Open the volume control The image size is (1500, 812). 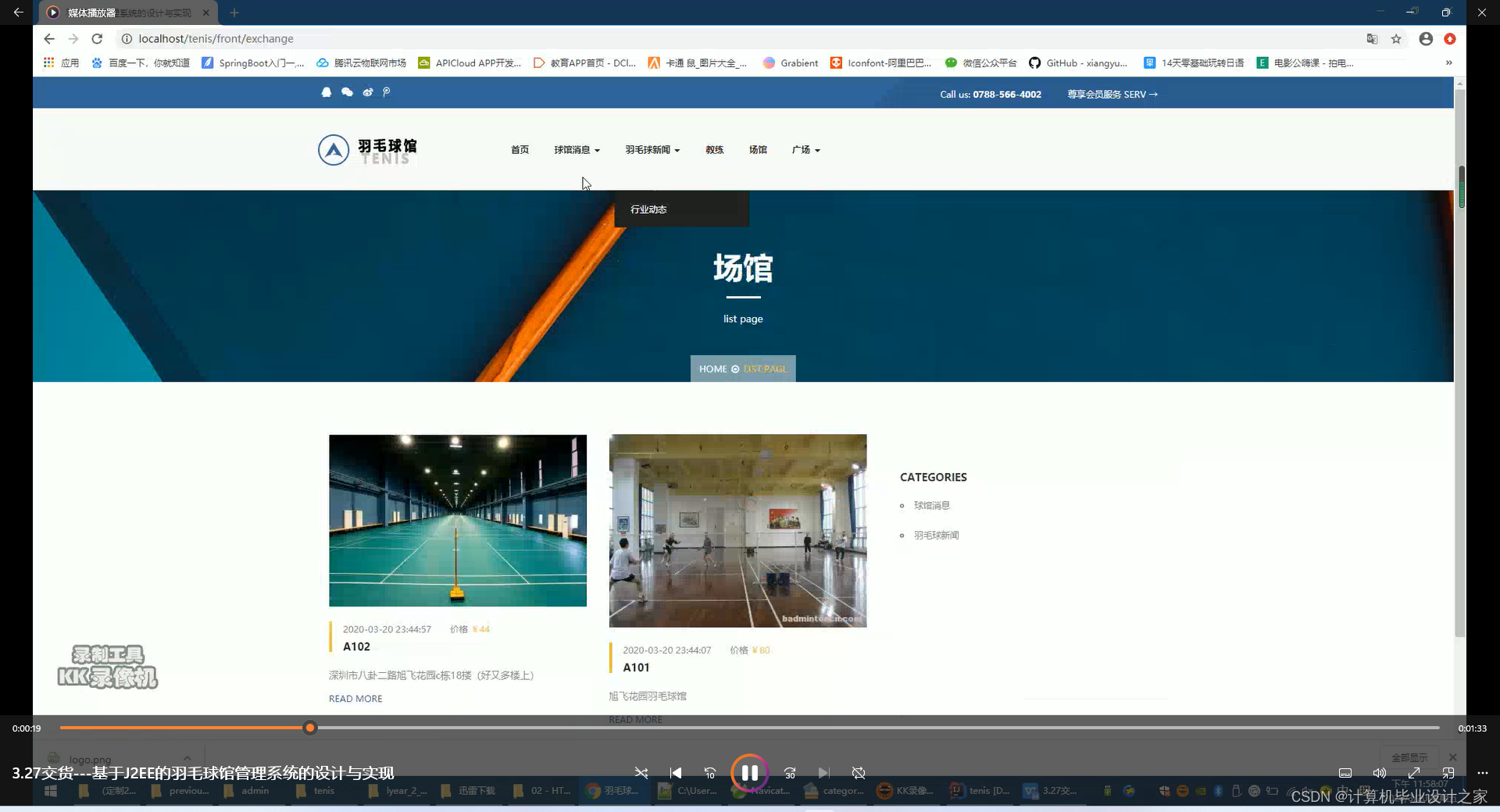point(1380,773)
